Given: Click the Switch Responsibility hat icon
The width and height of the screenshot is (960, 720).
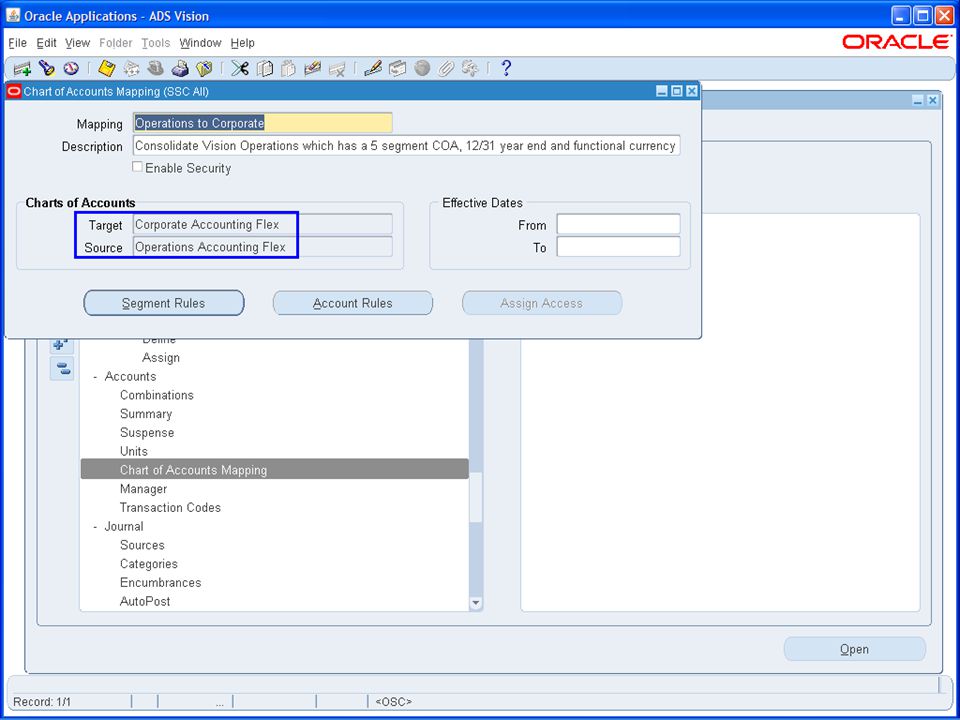Looking at the screenshot, I should 156,68.
